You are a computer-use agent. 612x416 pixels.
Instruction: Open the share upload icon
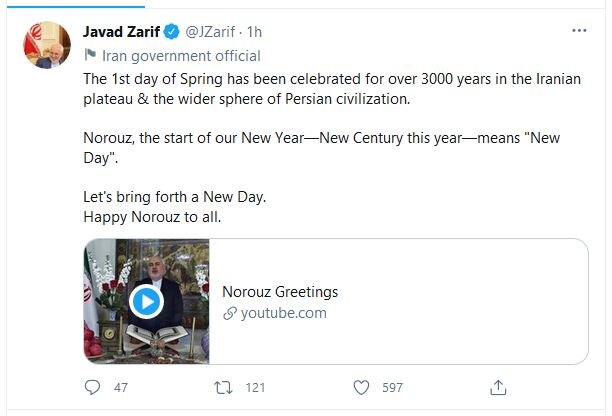(x=498, y=388)
